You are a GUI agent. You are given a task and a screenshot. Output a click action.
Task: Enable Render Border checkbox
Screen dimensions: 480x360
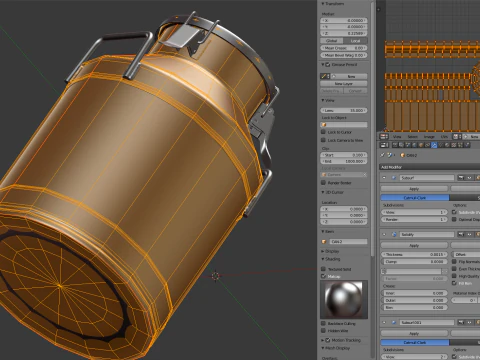pyautogui.click(x=323, y=183)
